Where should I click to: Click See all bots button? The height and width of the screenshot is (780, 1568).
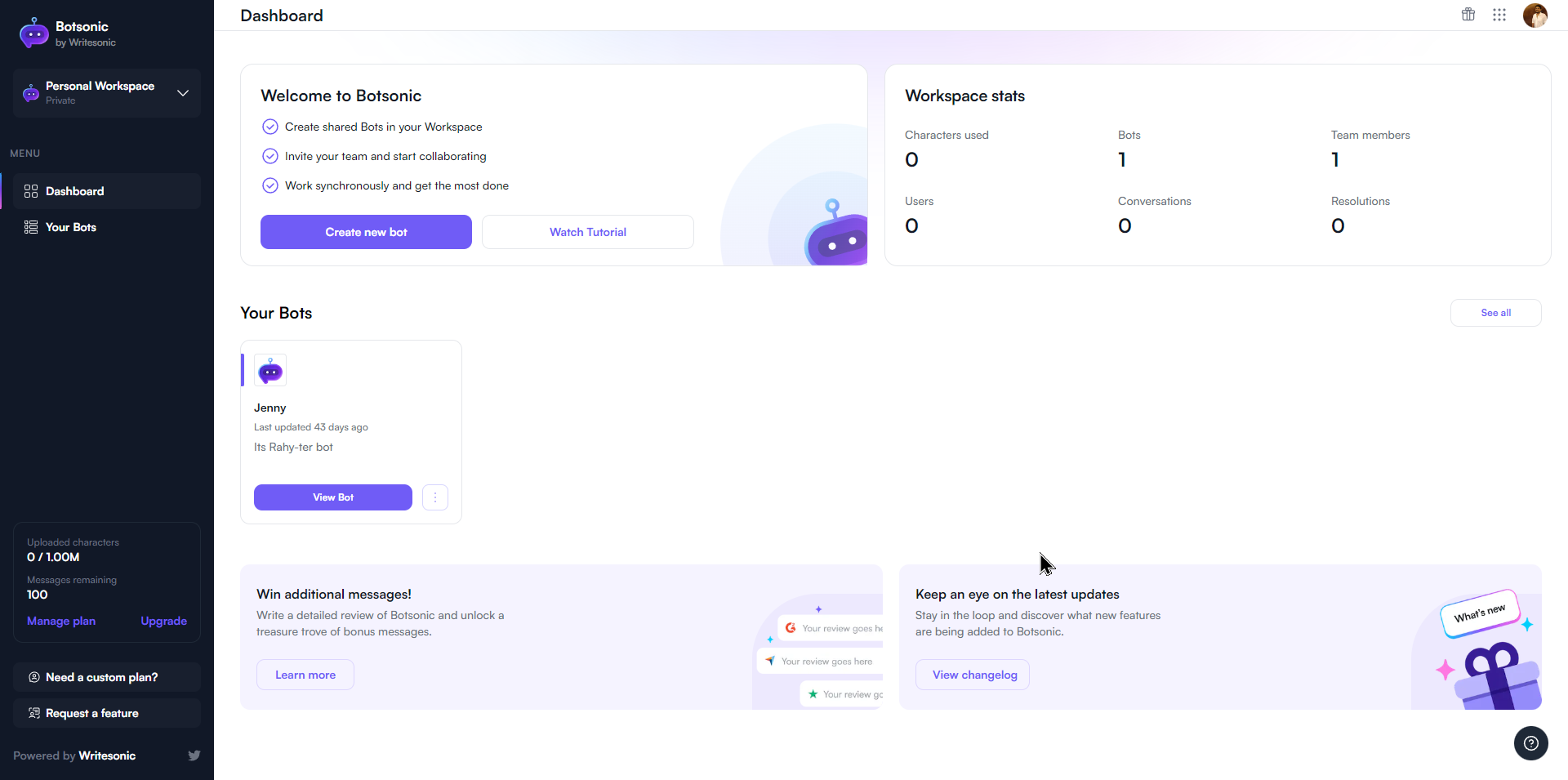[1496, 313]
